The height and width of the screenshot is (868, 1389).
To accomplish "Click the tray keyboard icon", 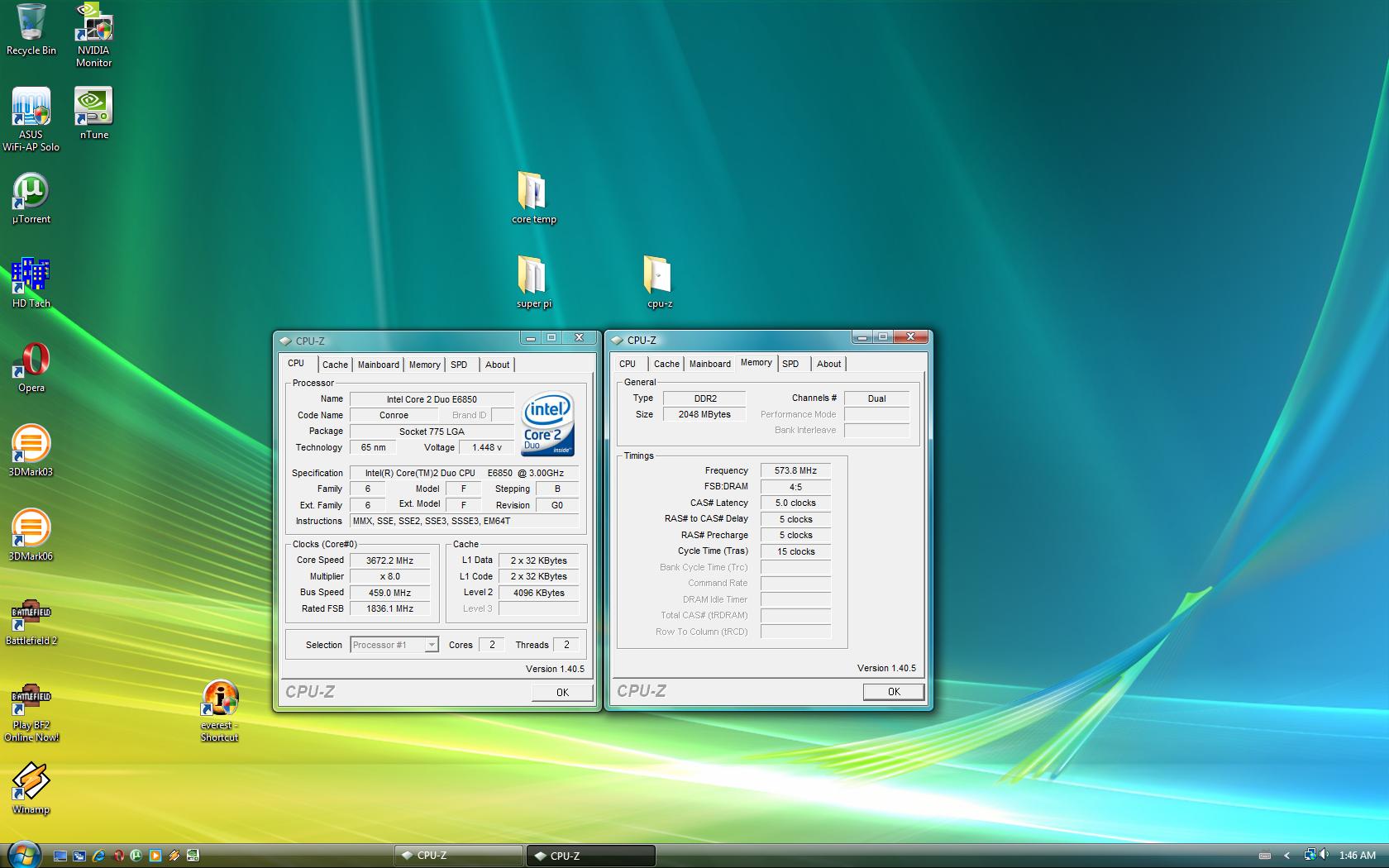I will [1265, 856].
